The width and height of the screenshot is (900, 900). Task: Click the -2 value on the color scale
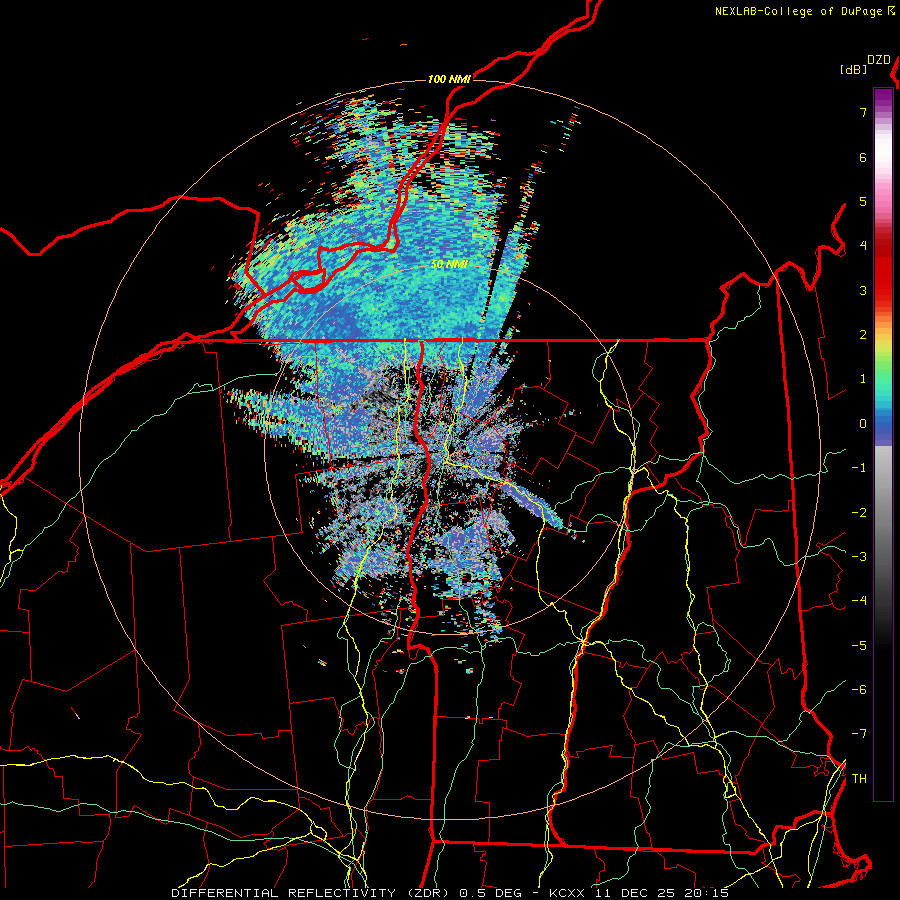tap(859, 513)
